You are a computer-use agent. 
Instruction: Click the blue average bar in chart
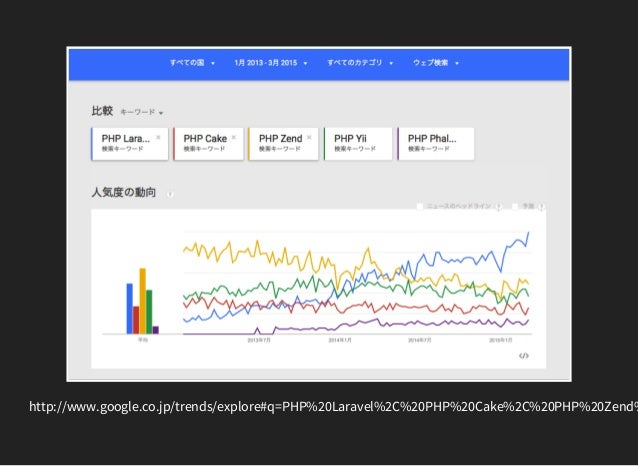point(130,309)
